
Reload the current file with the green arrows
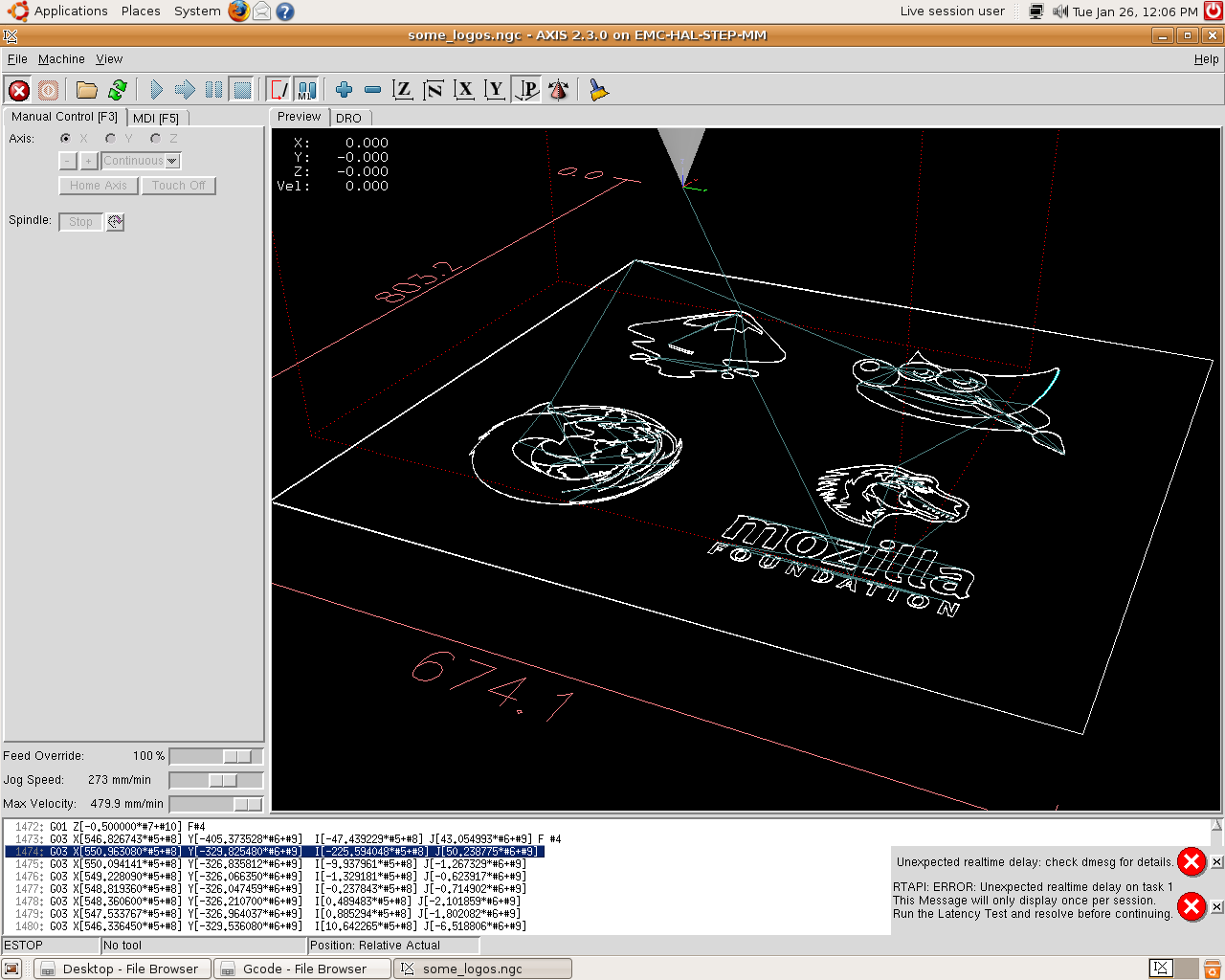tap(118, 90)
